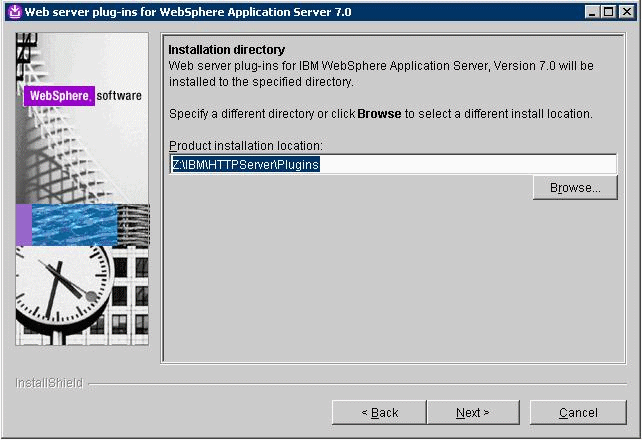Viewport: 642px width, 440px height.
Task: Click the Browse... button
Action: coord(575,187)
